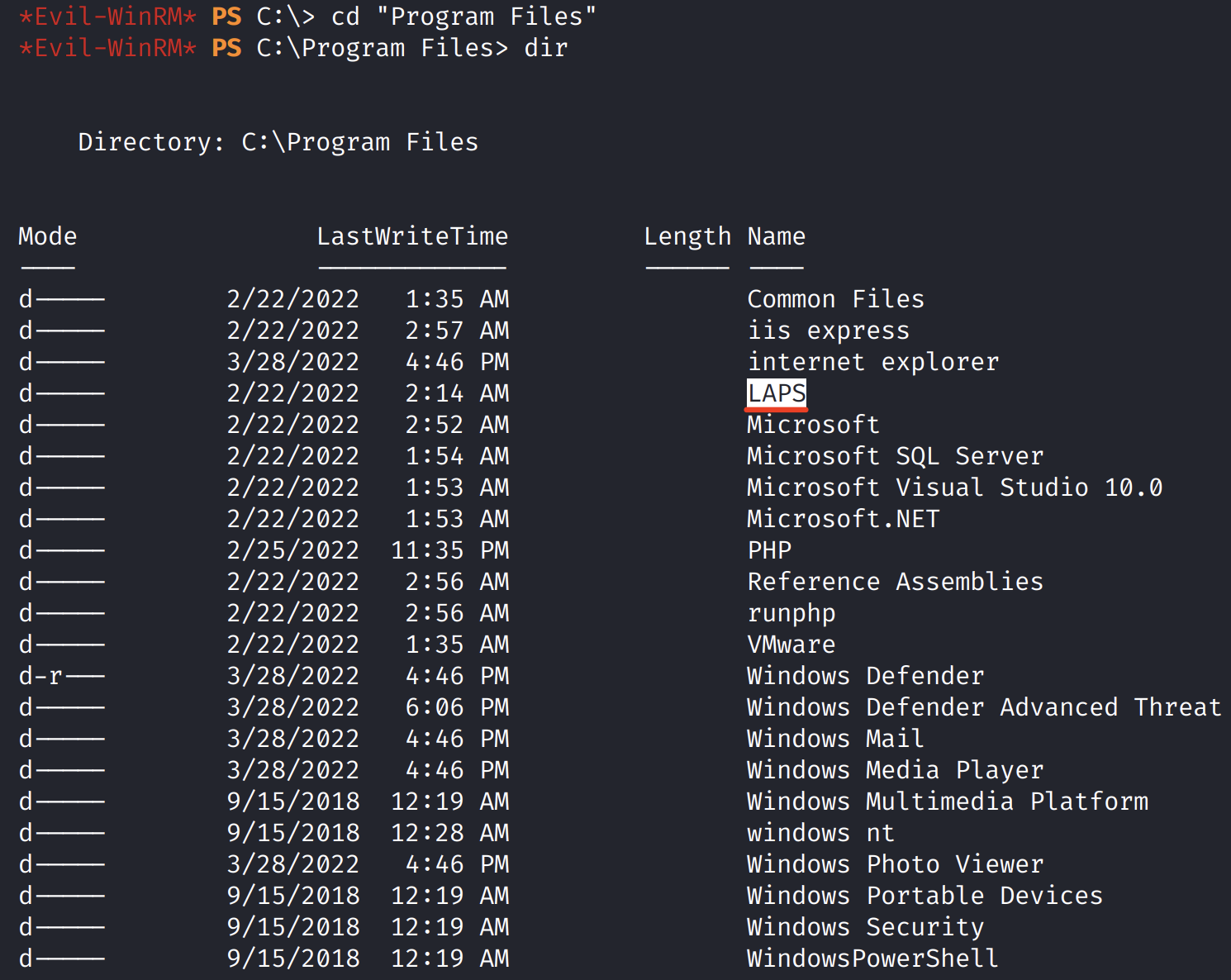Click the Length column header
This screenshot has width=1231, height=980.
point(687,236)
